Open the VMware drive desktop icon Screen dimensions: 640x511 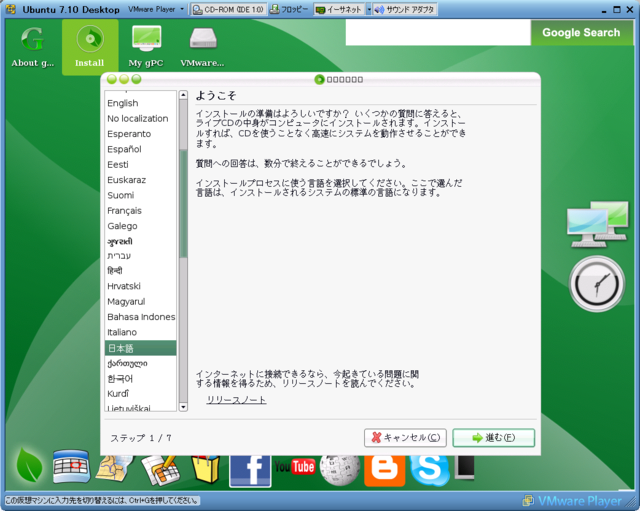202,47
